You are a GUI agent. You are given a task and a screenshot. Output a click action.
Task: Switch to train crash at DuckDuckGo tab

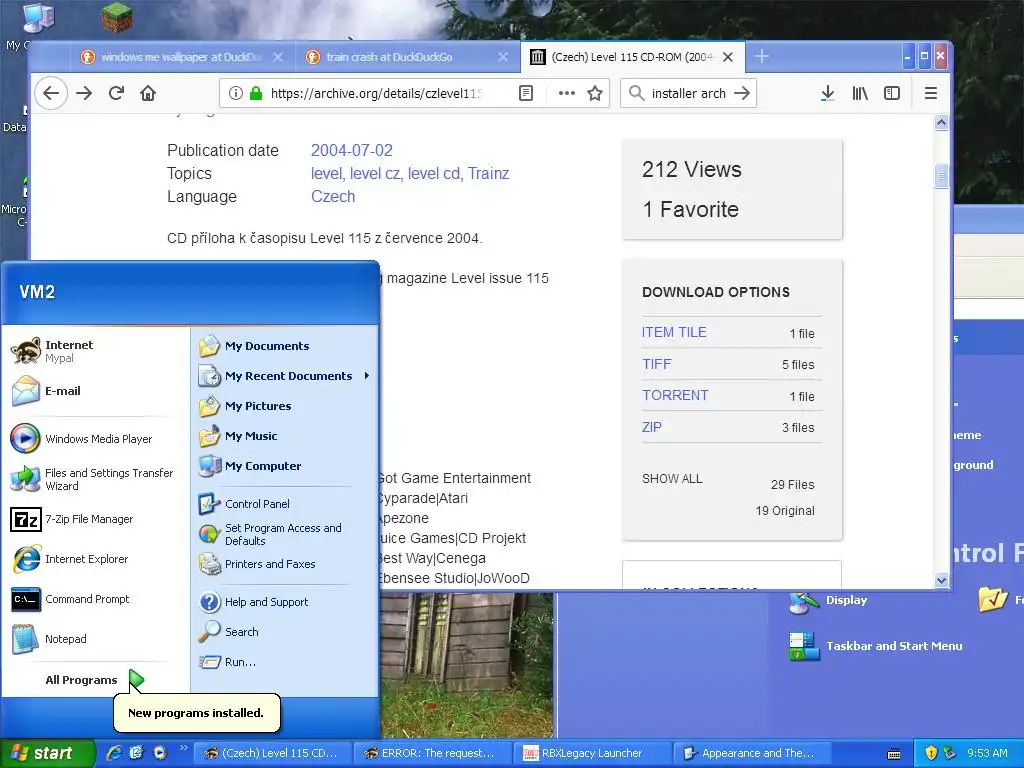pyautogui.click(x=406, y=57)
